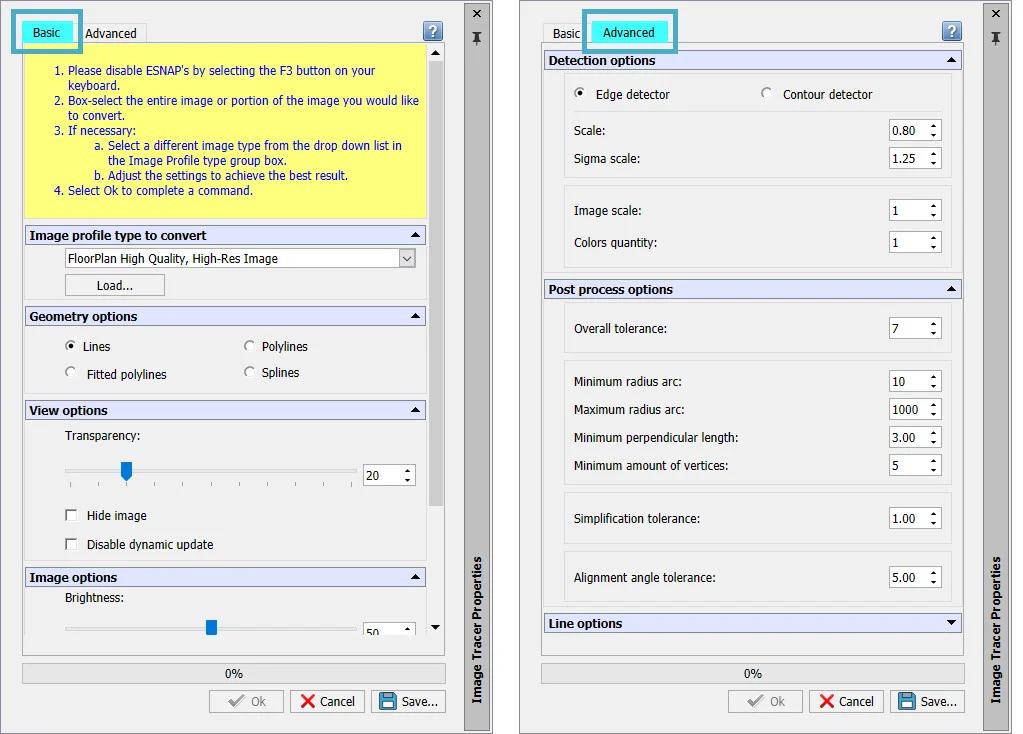Switch to Basic tab beside highlighted Advanced tab

(x=565, y=33)
